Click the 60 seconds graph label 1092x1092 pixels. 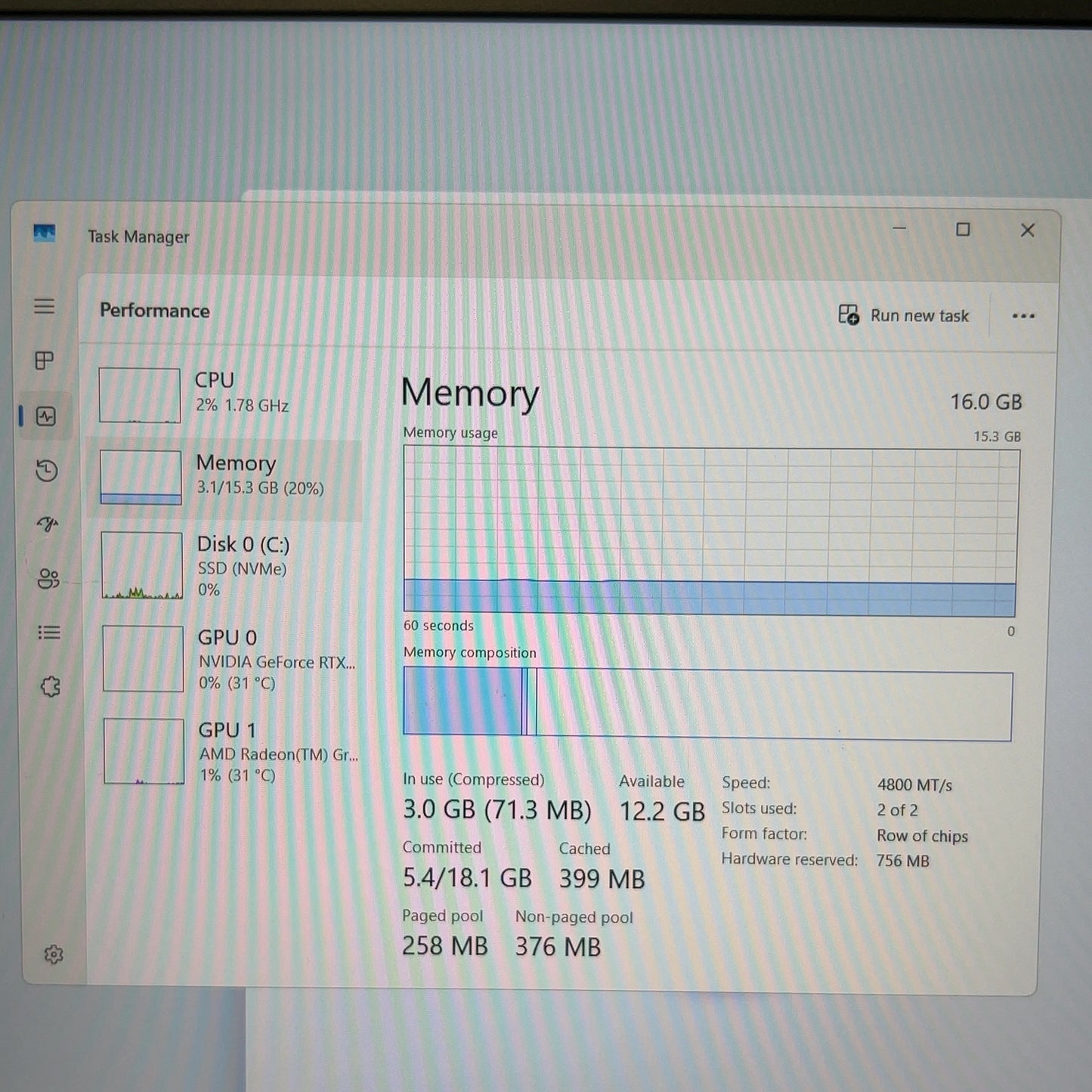point(438,626)
